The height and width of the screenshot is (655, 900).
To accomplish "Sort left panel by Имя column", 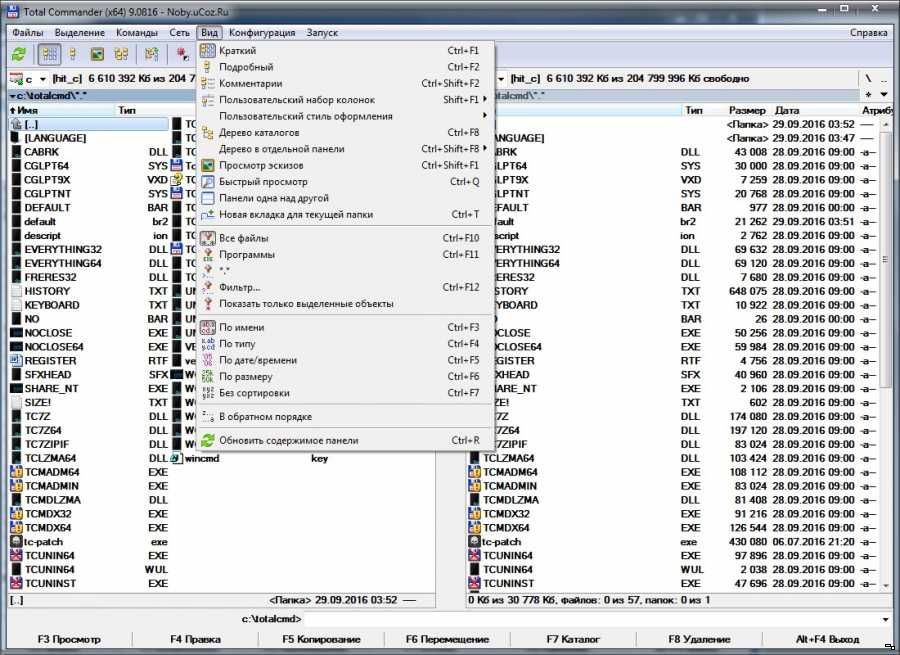I will (x=61, y=110).
